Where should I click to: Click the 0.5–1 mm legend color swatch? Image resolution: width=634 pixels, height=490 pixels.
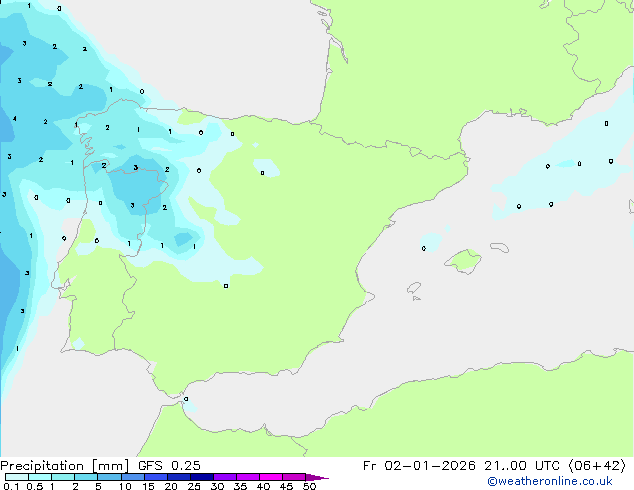[40, 477]
